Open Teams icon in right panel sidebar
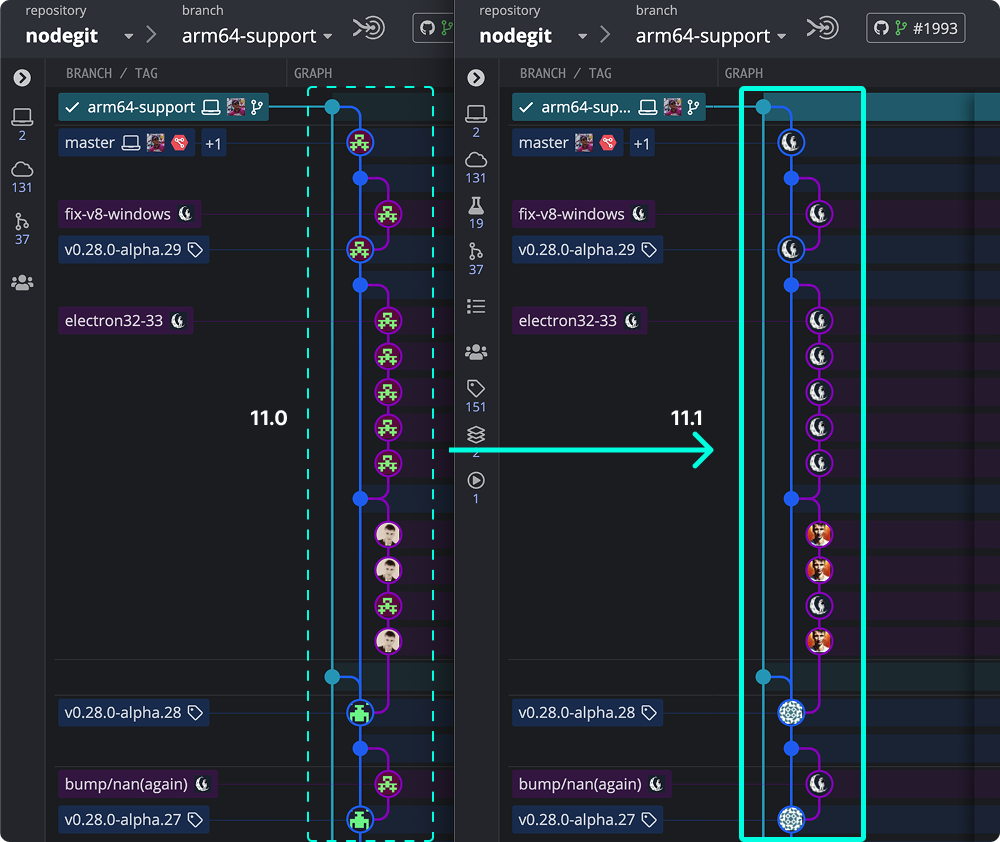The width and height of the screenshot is (1000, 842). [476, 352]
